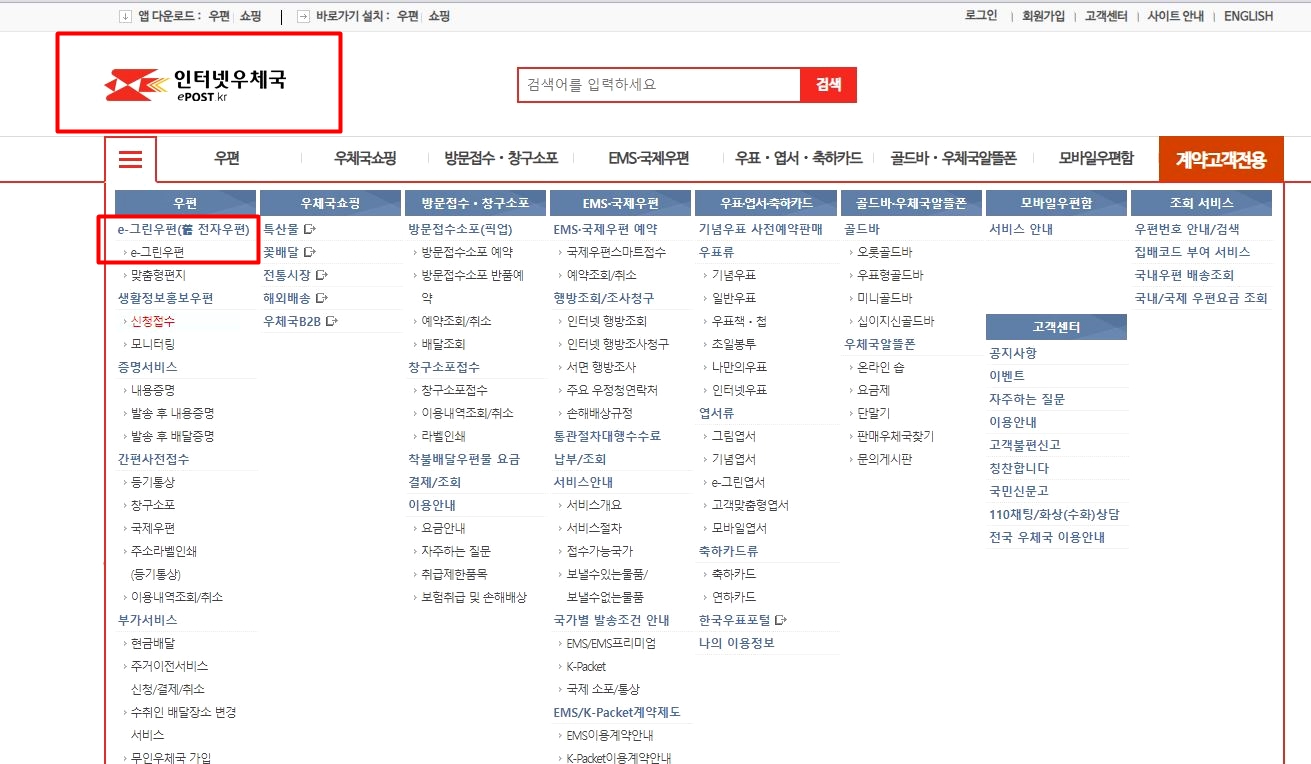
Task: Open 접수가능국가 item
Action: tap(599, 551)
